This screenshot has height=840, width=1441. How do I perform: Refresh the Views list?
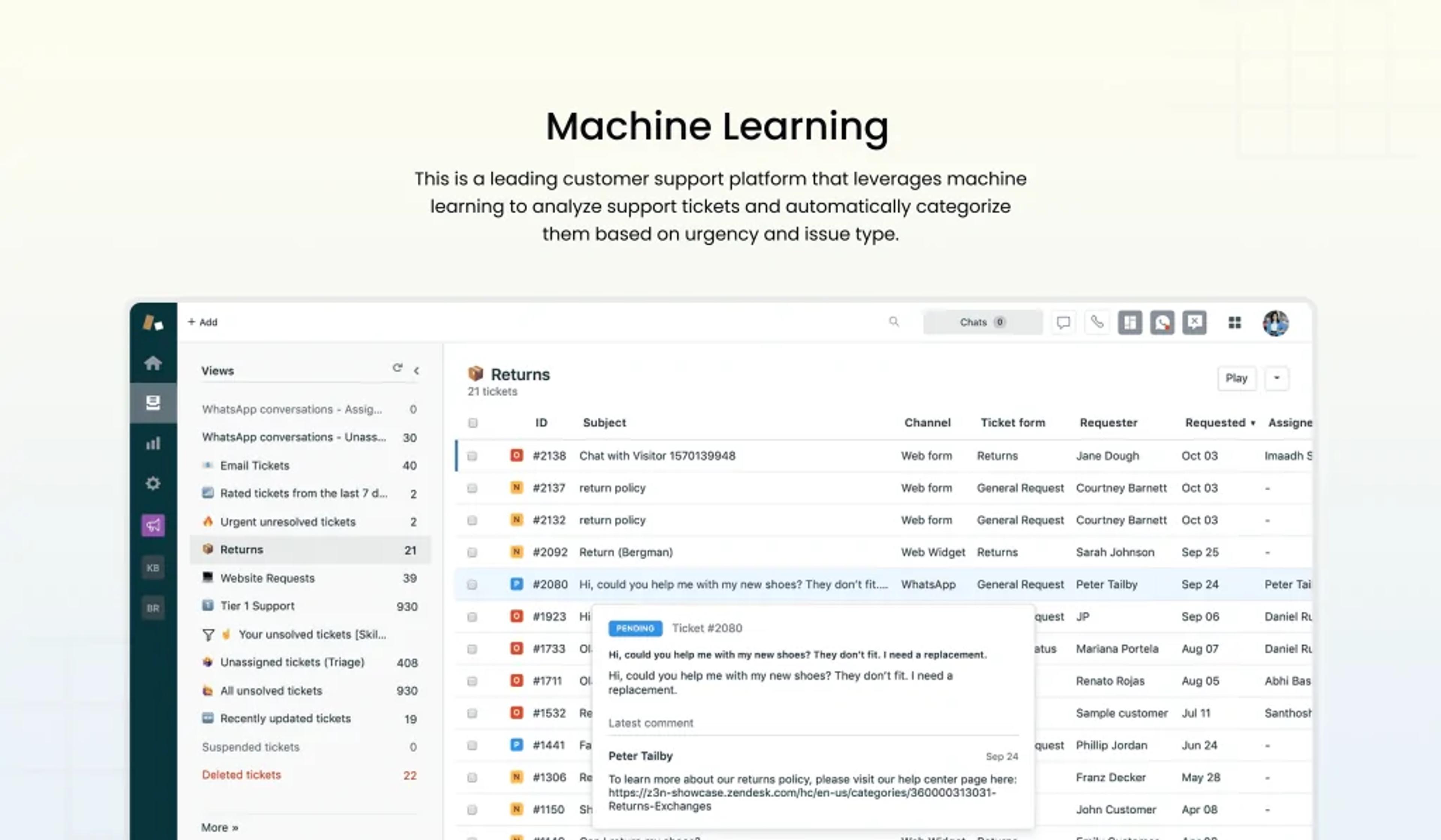[x=397, y=368]
